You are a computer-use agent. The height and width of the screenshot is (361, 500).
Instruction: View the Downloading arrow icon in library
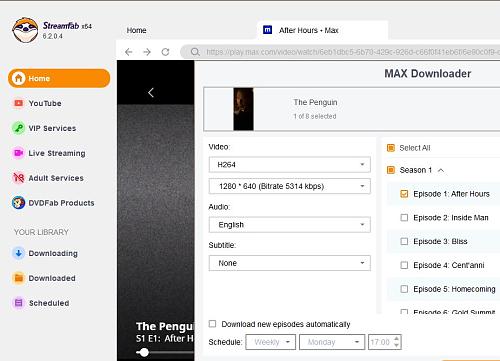19,253
